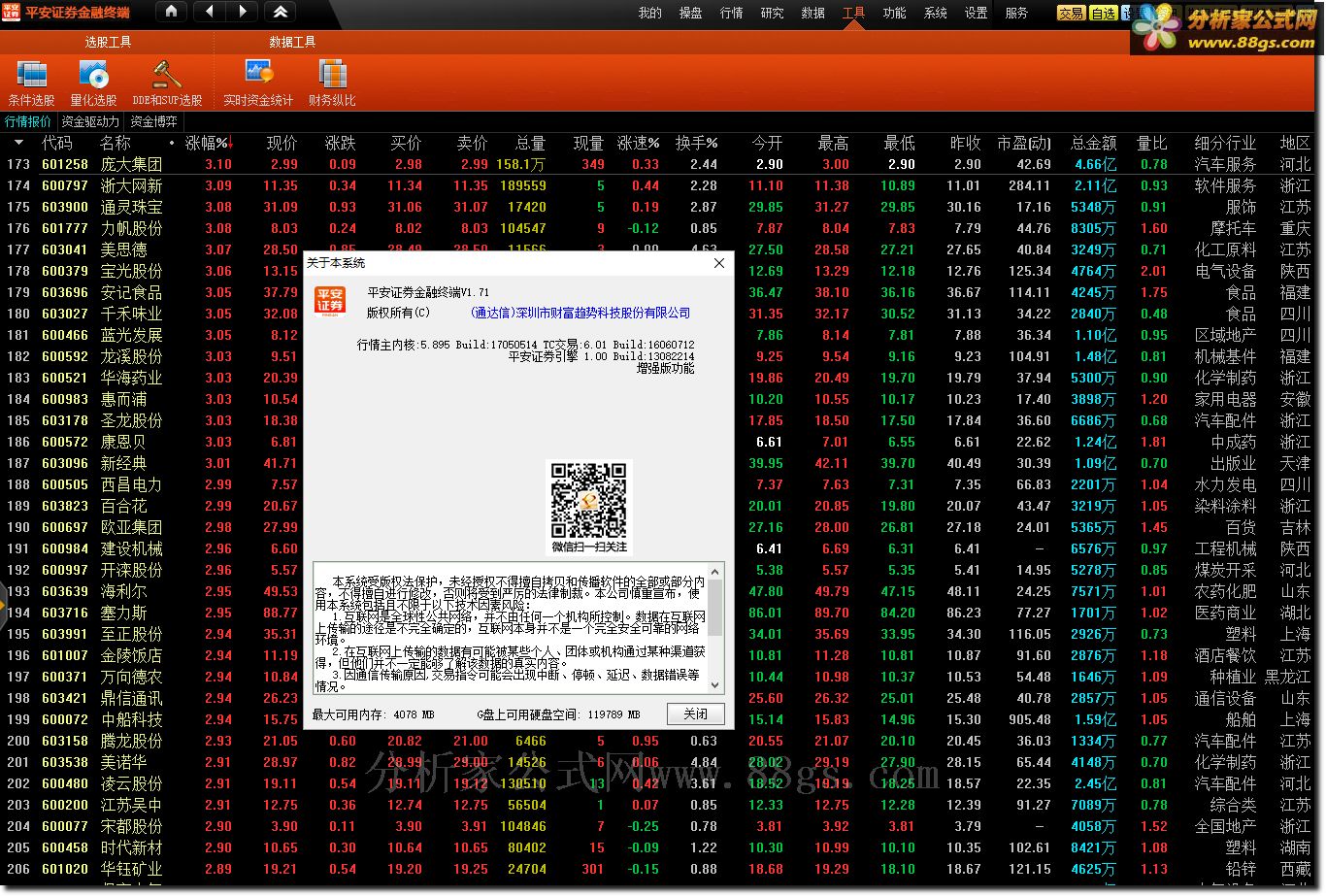Open 条件选股 stock screening tool

pyautogui.click(x=32, y=83)
